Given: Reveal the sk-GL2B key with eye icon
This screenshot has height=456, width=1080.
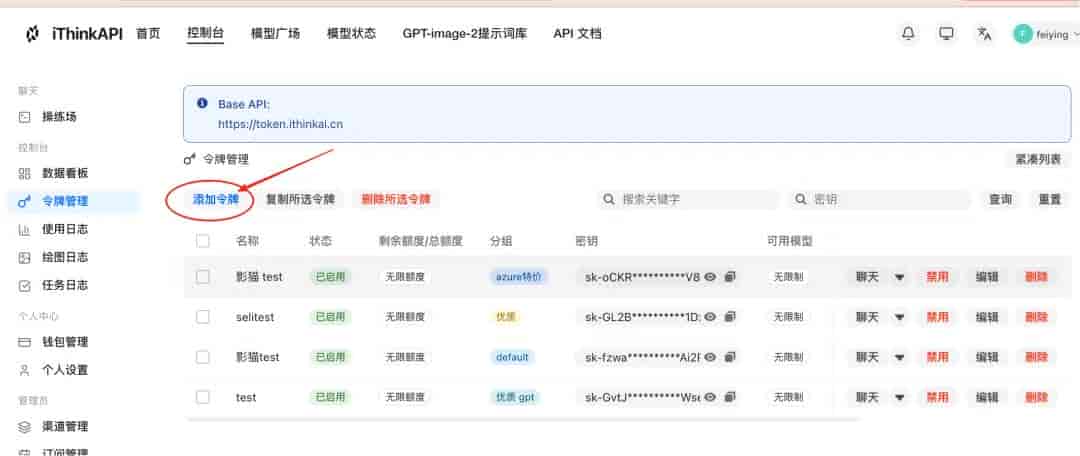Looking at the screenshot, I should [710, 317].
